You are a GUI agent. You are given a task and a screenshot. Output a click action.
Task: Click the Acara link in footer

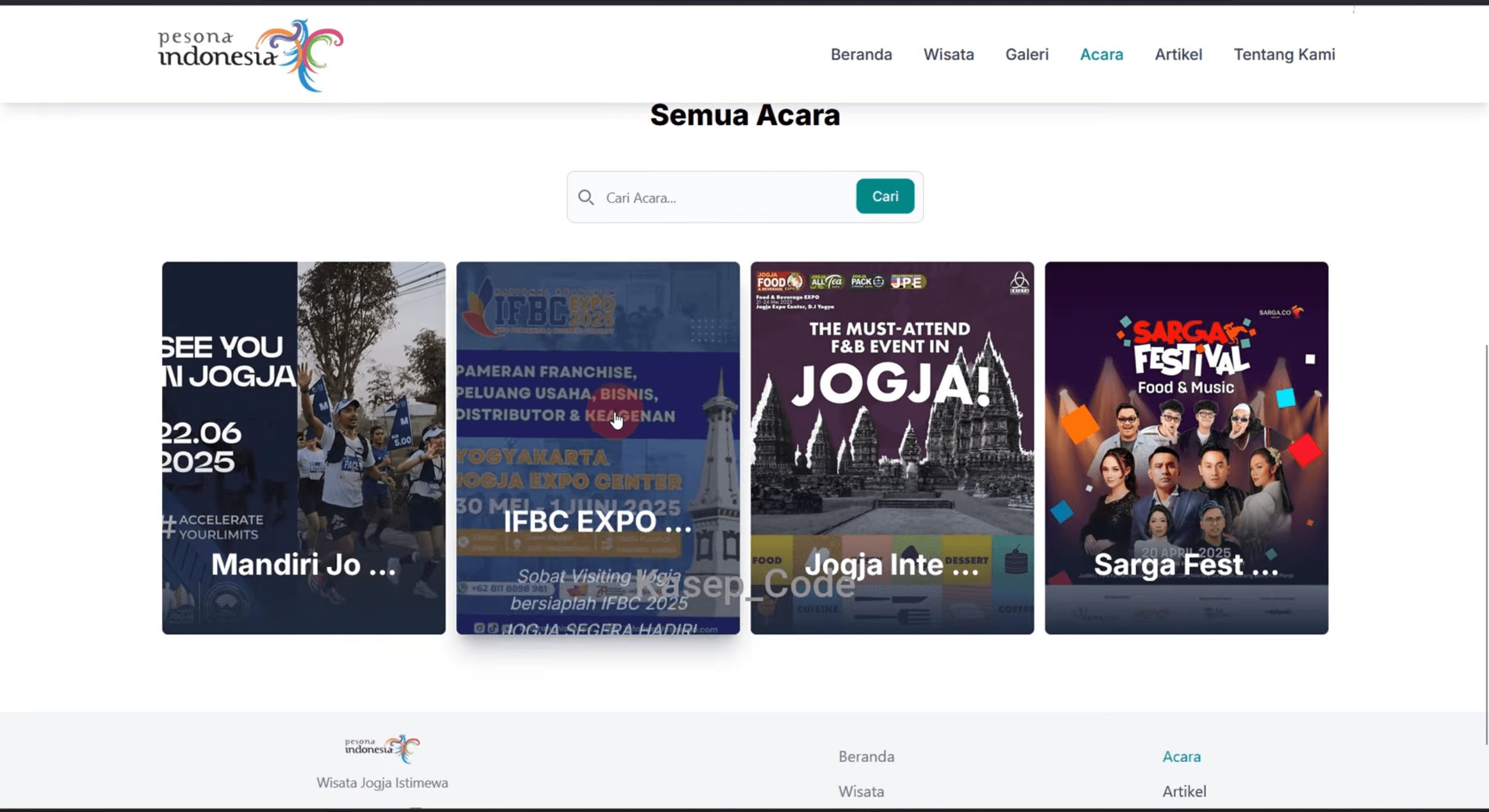click(1181, 756)
